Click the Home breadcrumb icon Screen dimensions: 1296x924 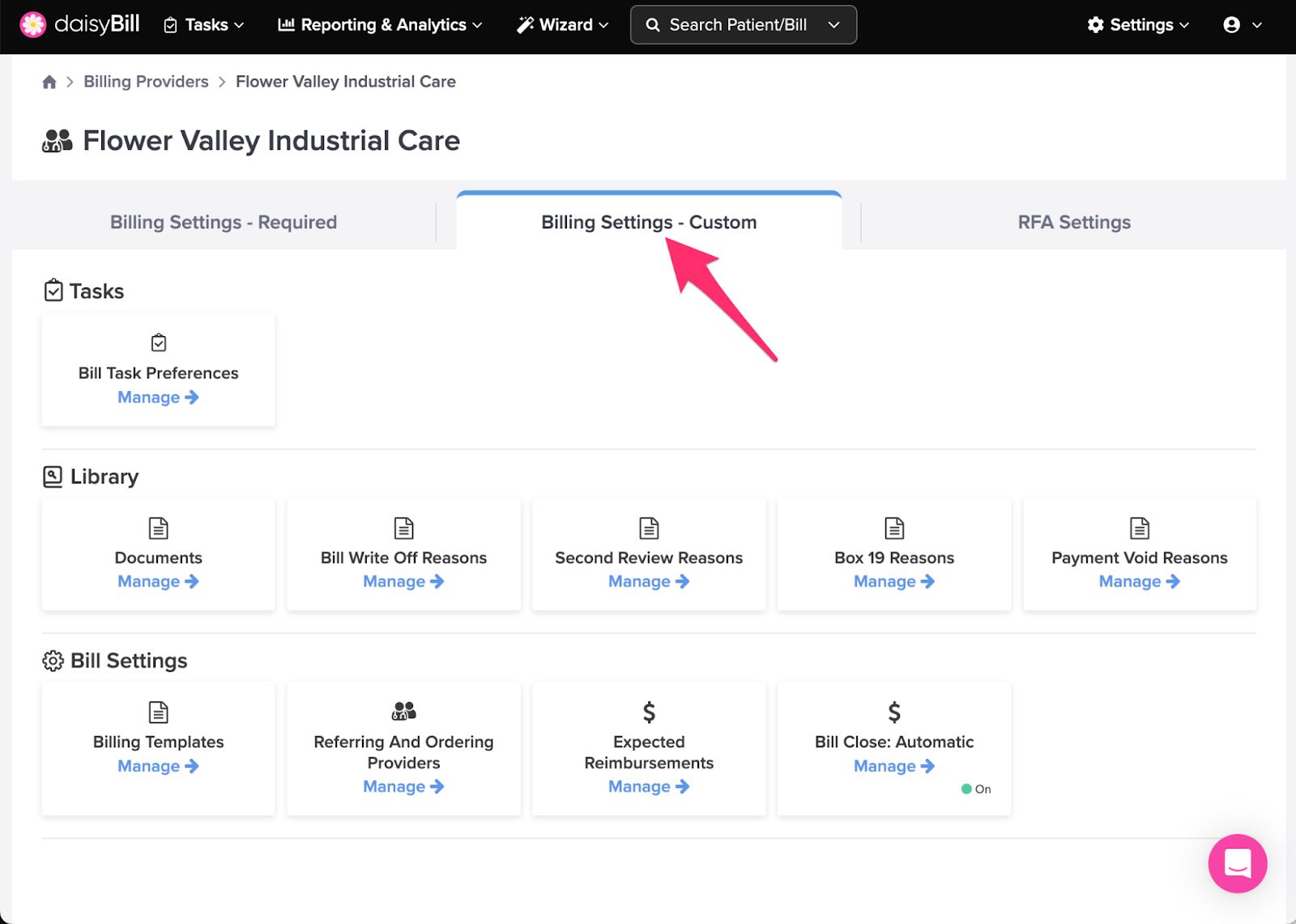pos(49,82)
